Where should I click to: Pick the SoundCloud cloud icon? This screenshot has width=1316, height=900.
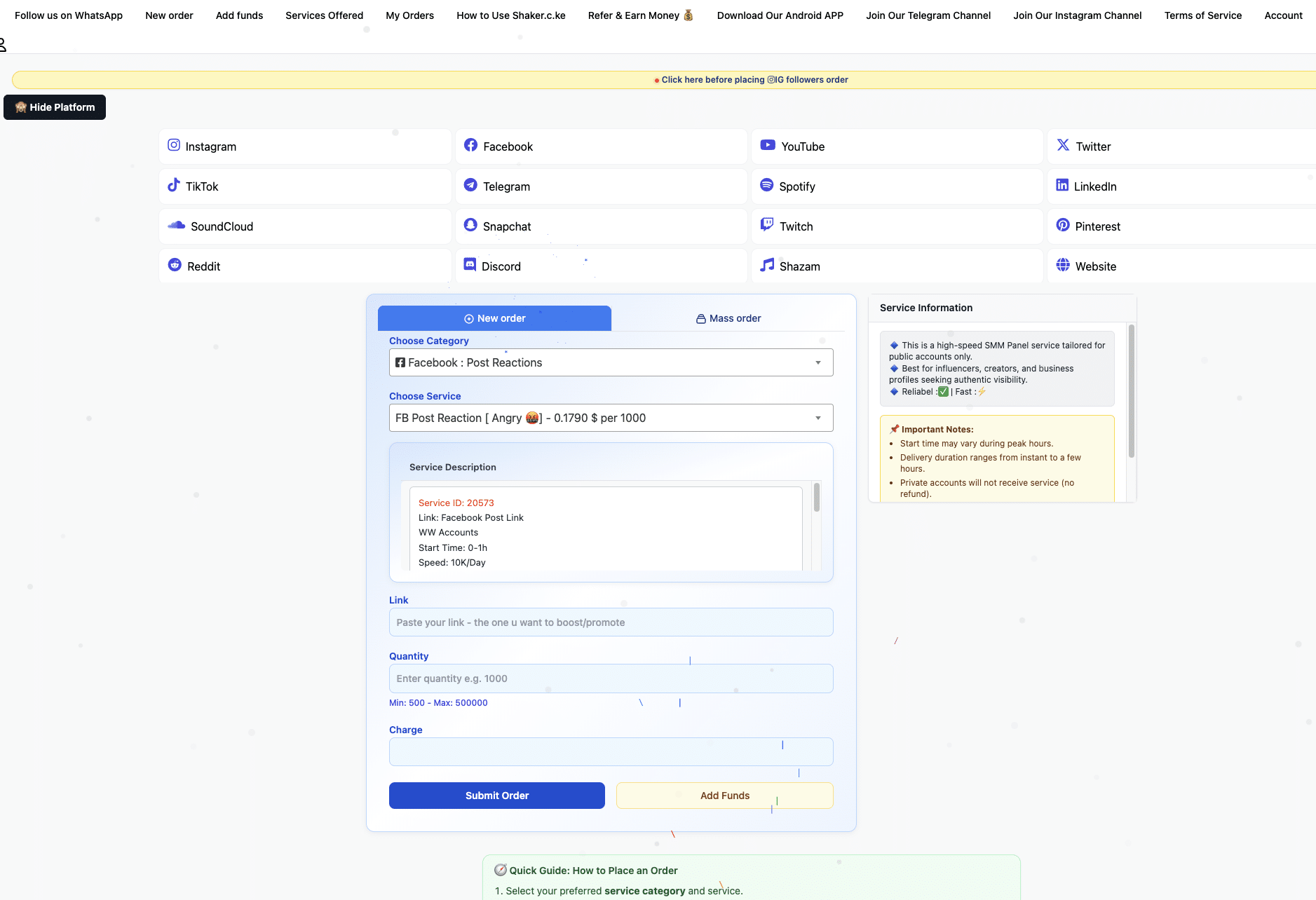pos(176,225)
